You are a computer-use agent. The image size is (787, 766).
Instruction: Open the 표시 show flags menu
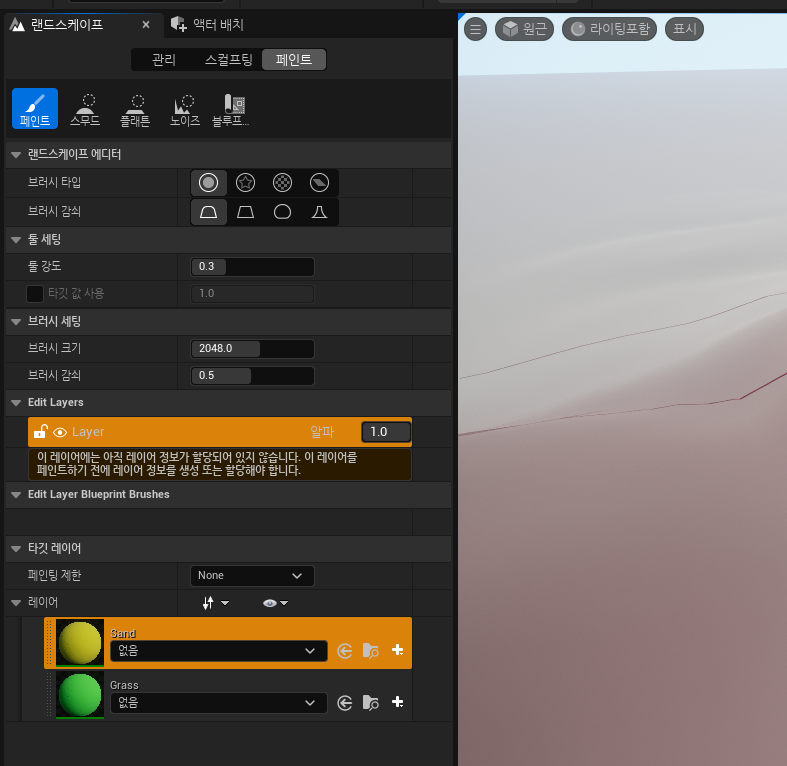point(684,29)
